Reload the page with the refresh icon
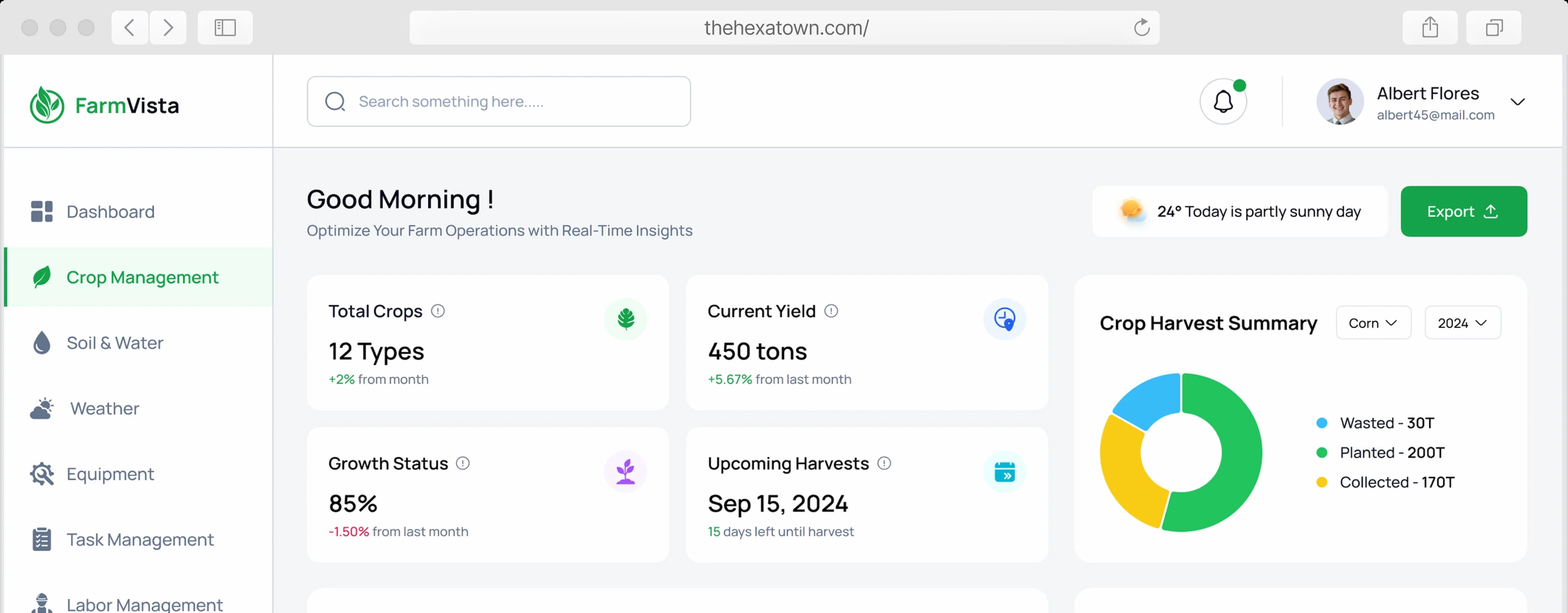 pos(1141,27)
